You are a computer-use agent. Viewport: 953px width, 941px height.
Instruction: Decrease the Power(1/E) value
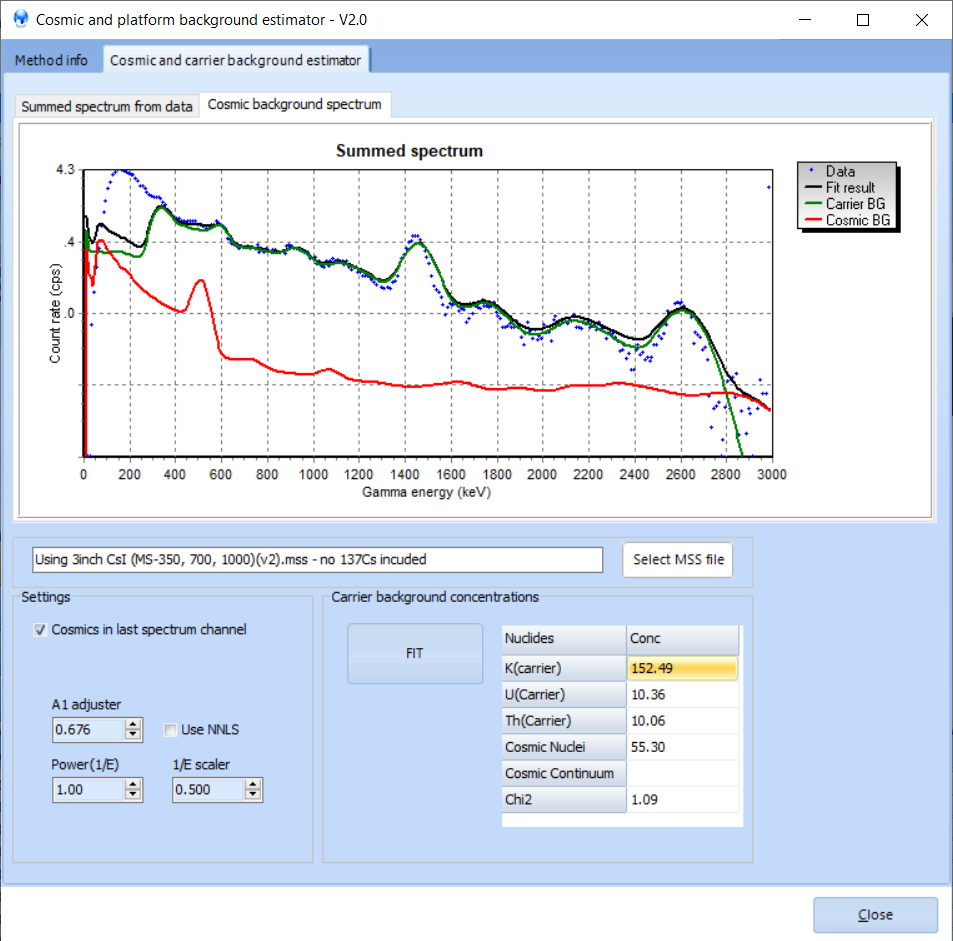click(x=133, y=795)
